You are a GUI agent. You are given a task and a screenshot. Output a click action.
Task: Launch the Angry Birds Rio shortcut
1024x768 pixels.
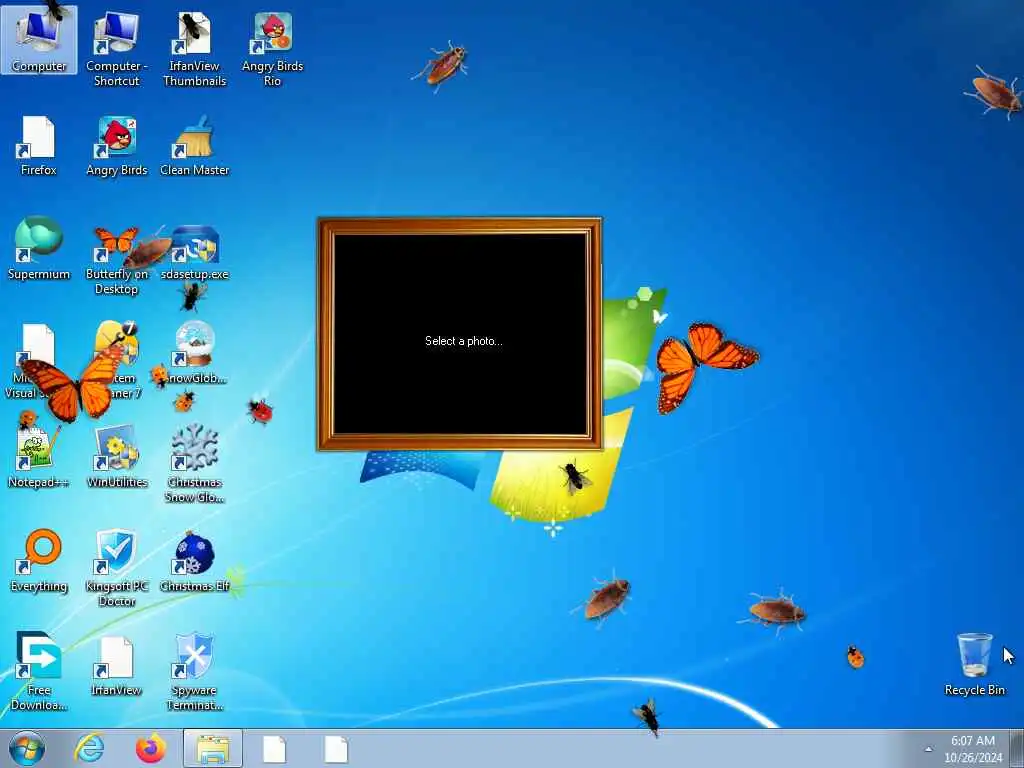272,49
